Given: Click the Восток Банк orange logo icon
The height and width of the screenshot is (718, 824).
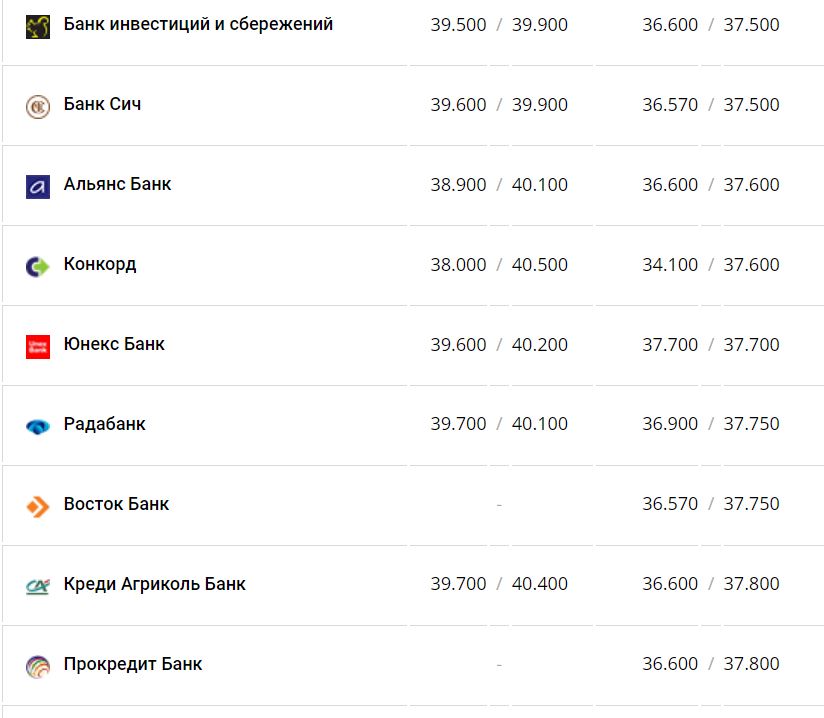Looking at the screenshot, I should click(38, 506).
